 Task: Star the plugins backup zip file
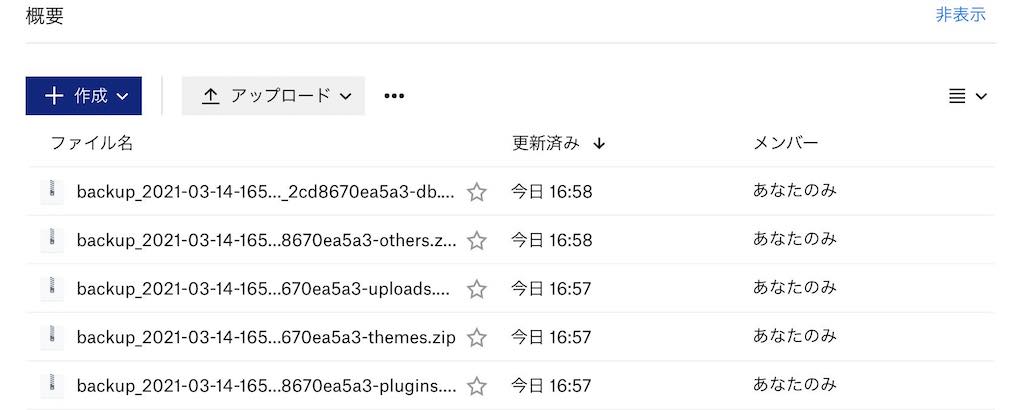tap(477, 386)
